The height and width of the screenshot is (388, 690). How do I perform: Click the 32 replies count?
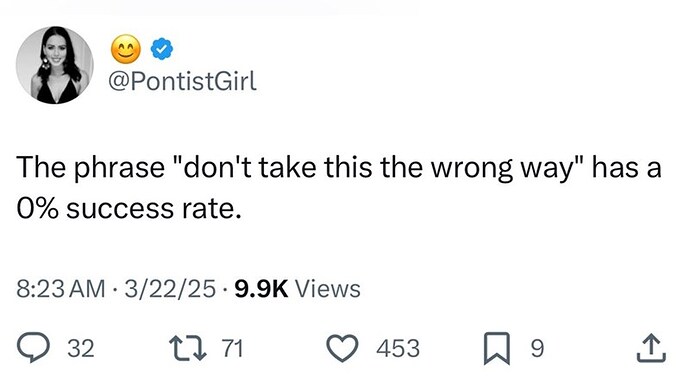tap(81, 348)
